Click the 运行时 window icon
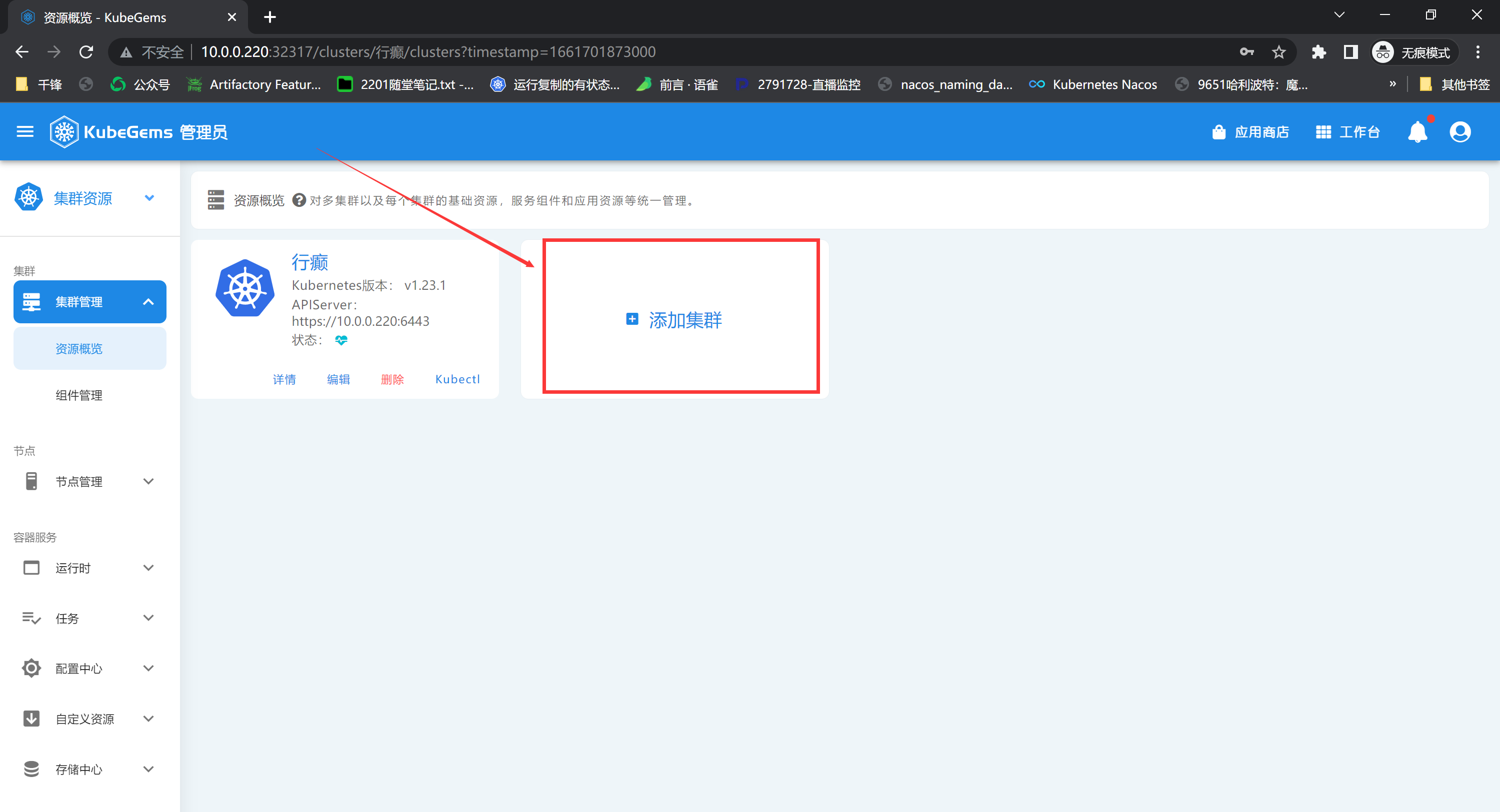Image resolution: width=1500 pixels, height=812 pixels. click(31, 568)
